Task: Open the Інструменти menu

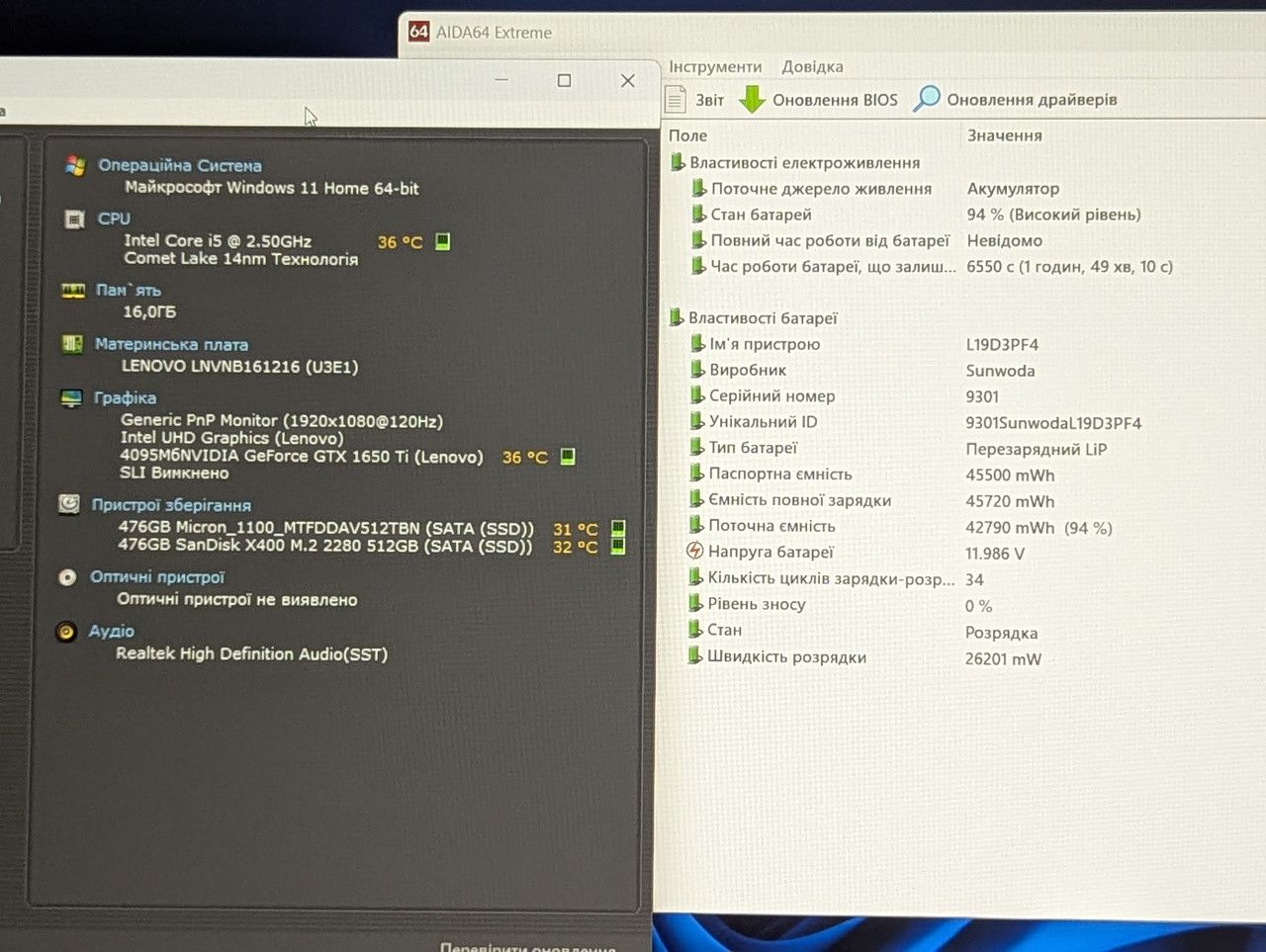Action: (715, 66)
